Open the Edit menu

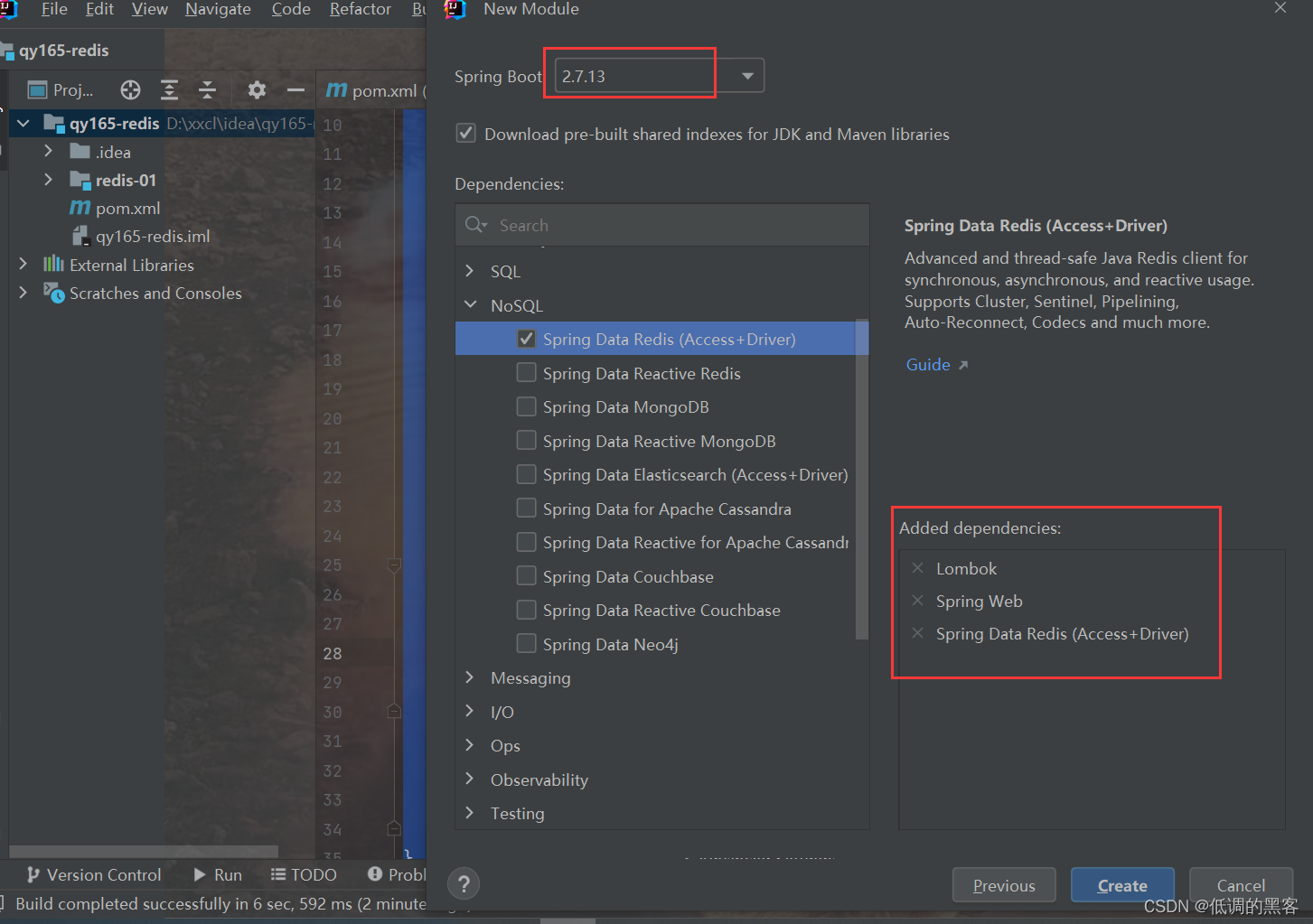99,9
